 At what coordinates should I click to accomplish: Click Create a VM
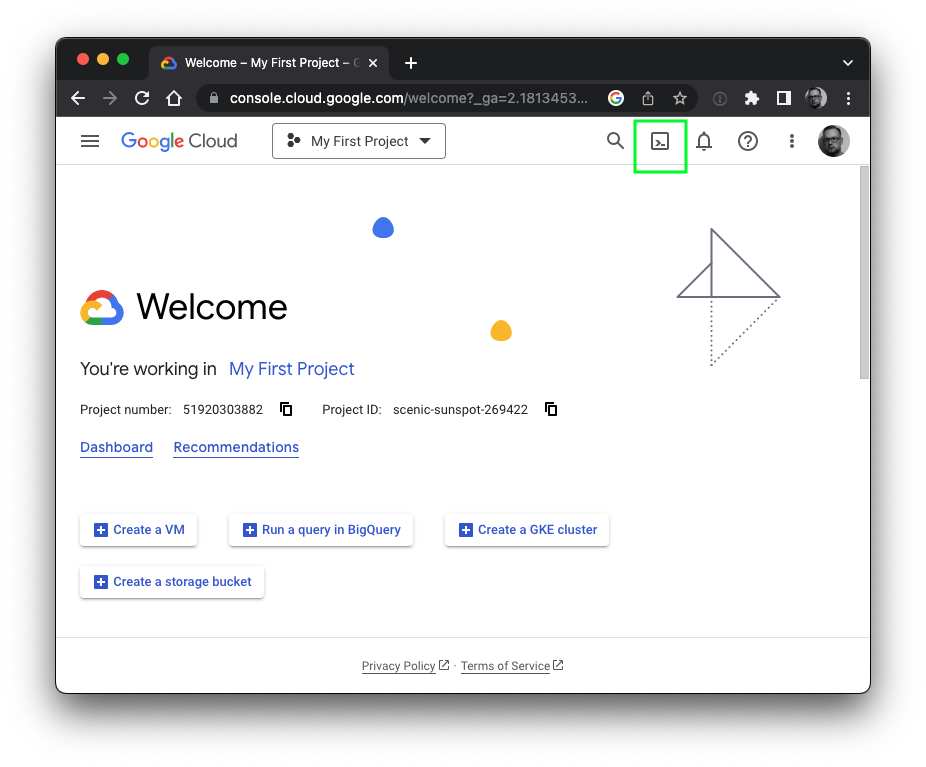[x=138, y=530]
